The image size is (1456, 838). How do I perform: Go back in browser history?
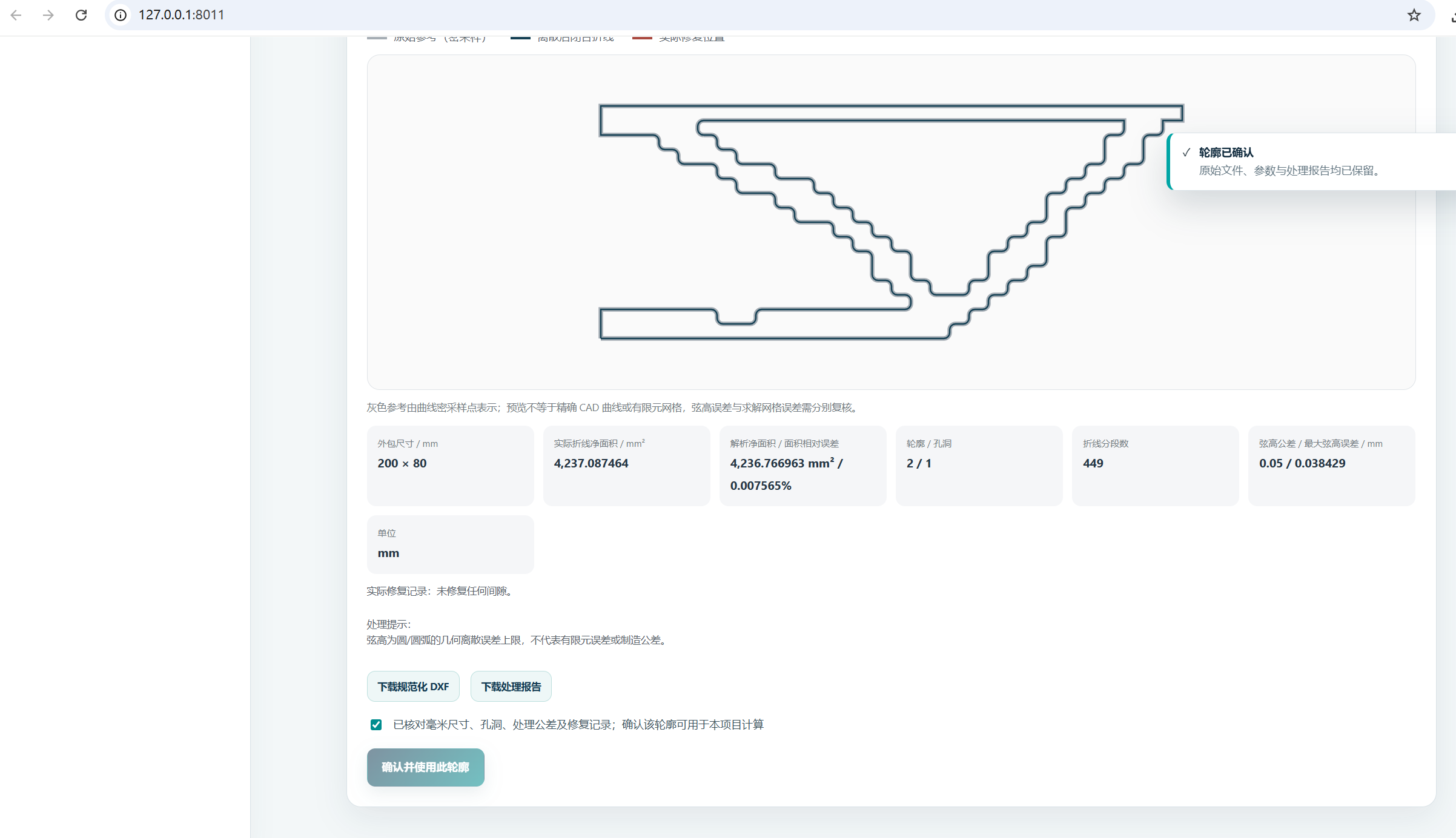click(16, 15)
